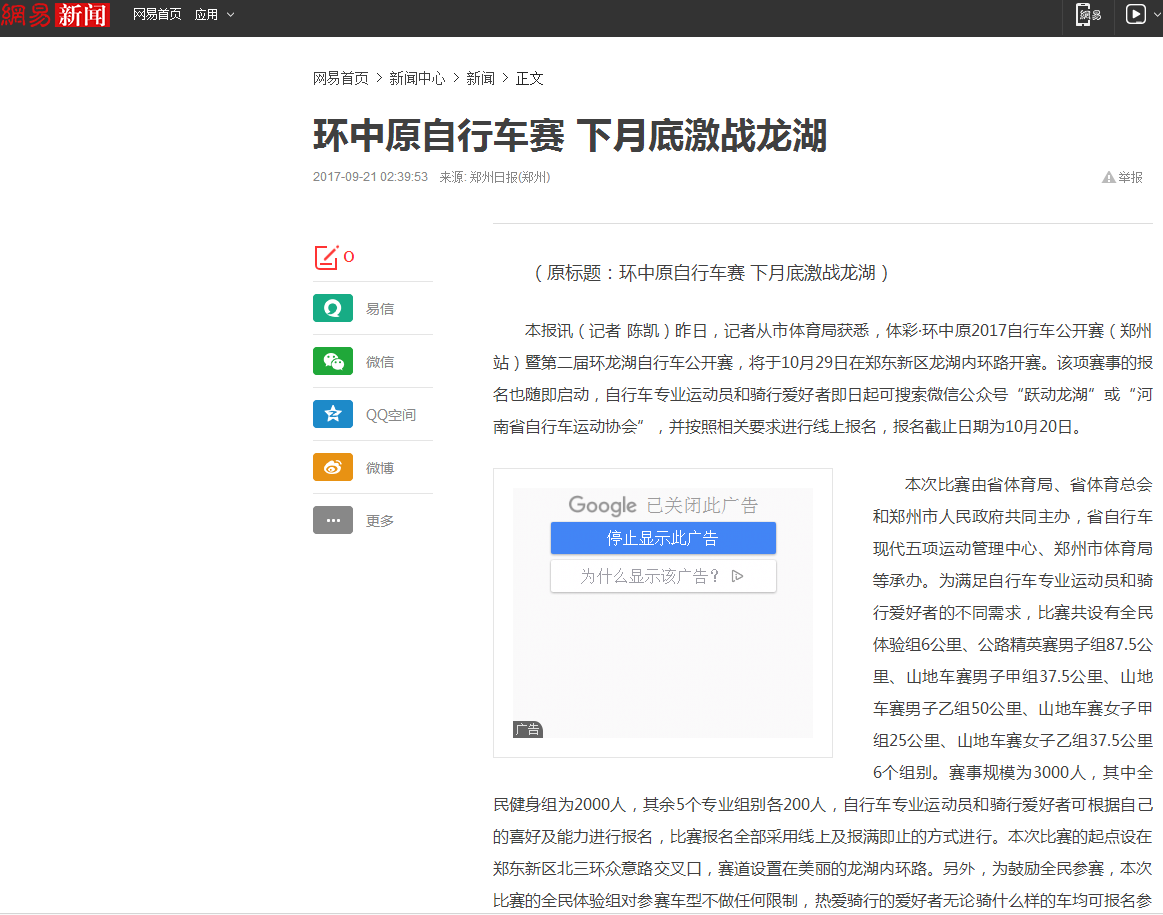The image size is (1163, 915).
Task: Share article via WeChat icon
Action: pos(332,362)
